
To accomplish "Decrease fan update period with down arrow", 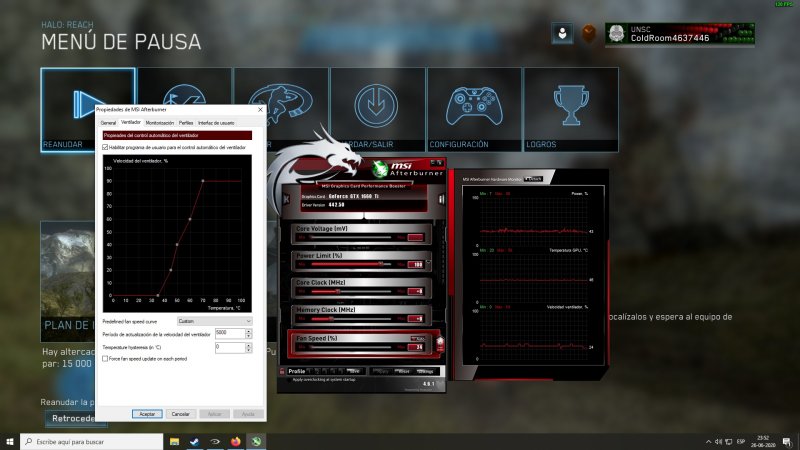I will pyautogui.click(x=248, y=336).
